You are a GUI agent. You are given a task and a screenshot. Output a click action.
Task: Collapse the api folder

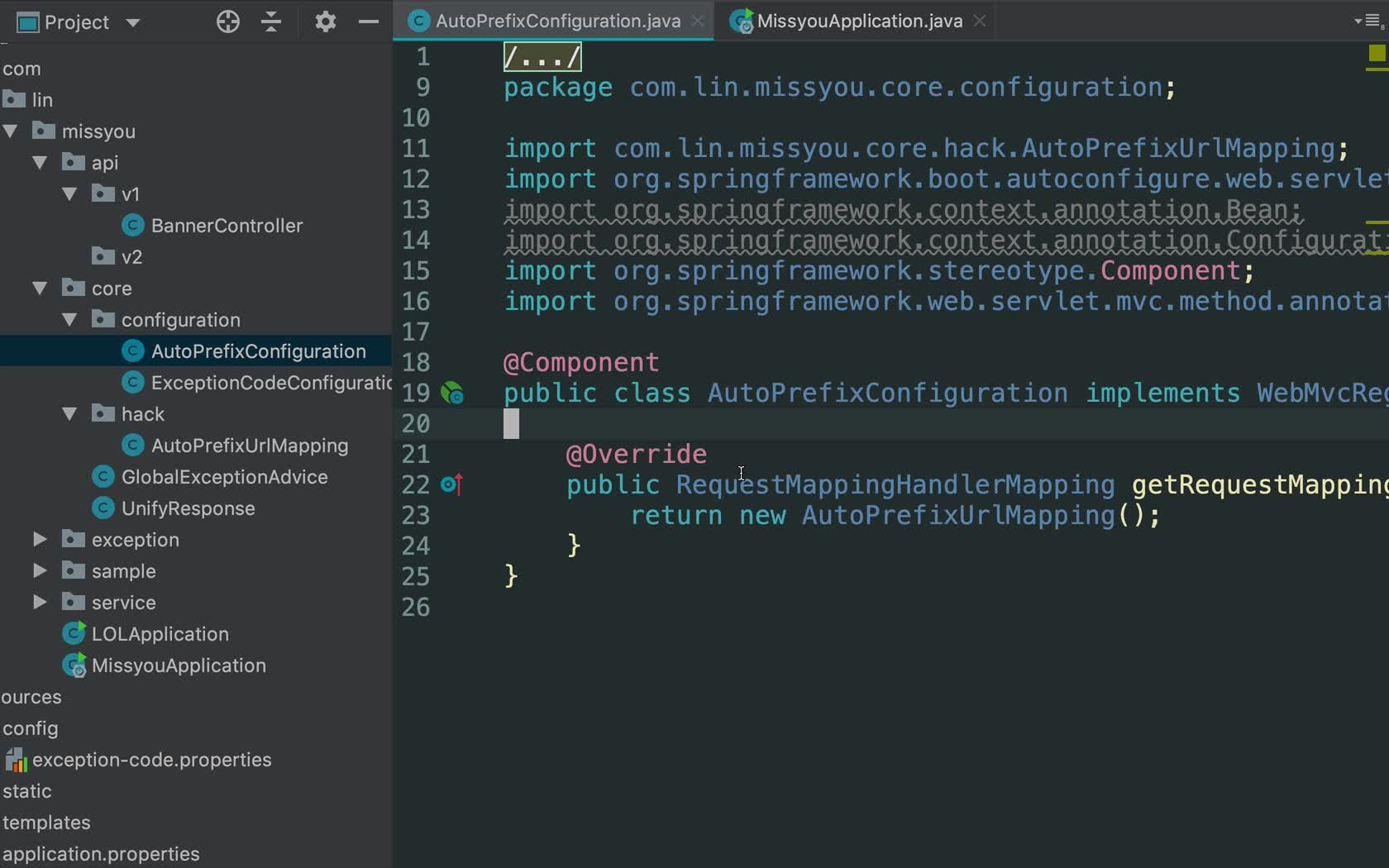pos(41,163)
